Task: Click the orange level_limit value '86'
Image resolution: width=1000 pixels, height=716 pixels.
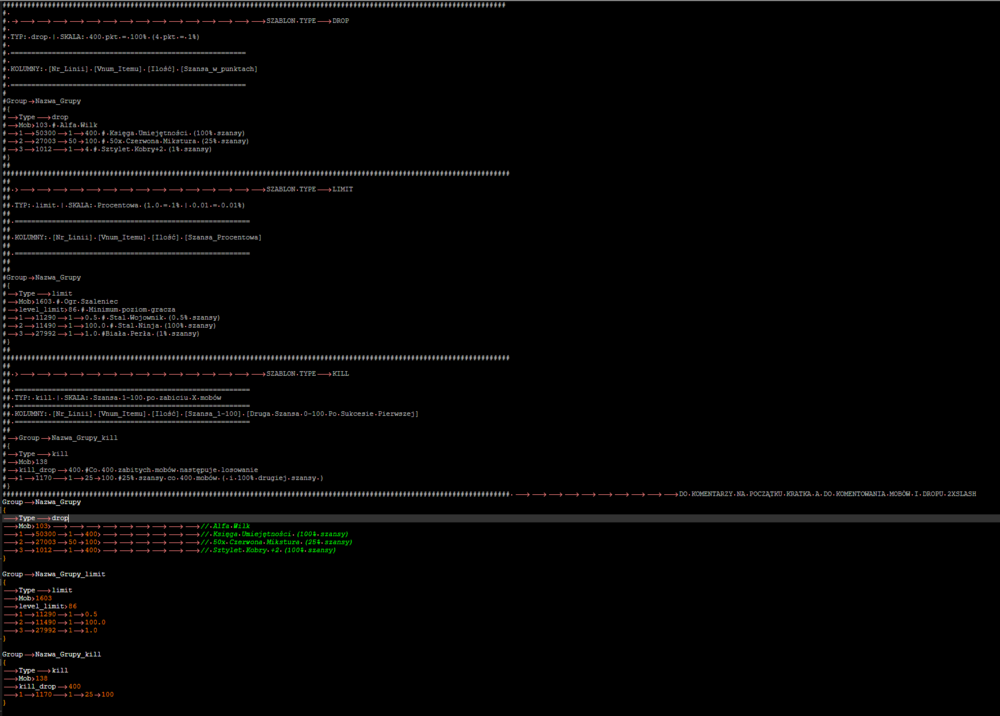Action: pos(73,606)
